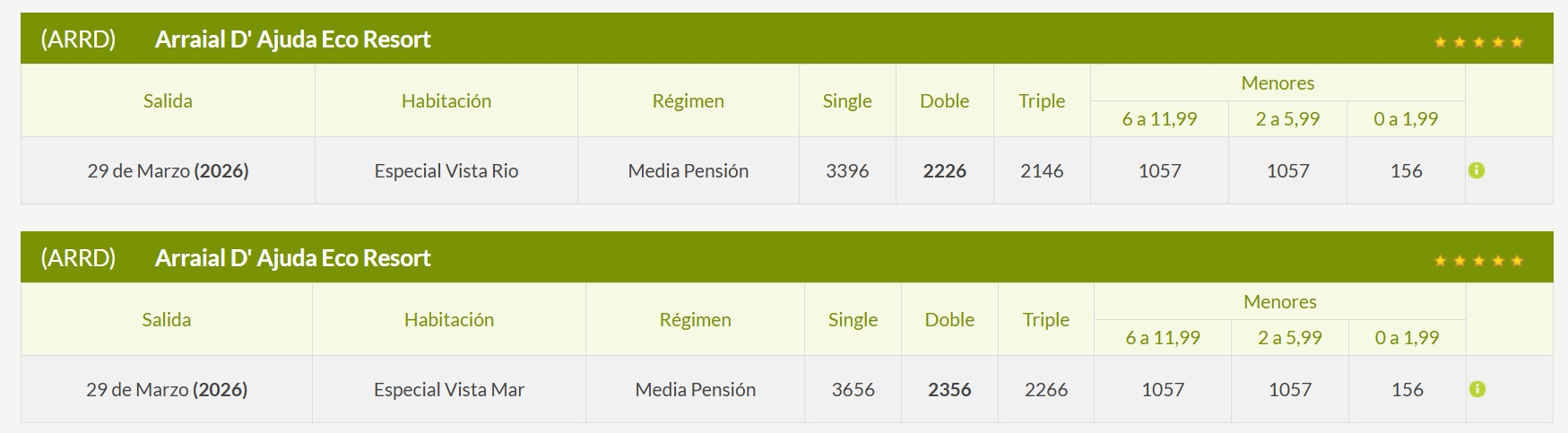
Task: Click the Habitación header in the bottom table
Action: pyautogui.click(x=449, y=320)
